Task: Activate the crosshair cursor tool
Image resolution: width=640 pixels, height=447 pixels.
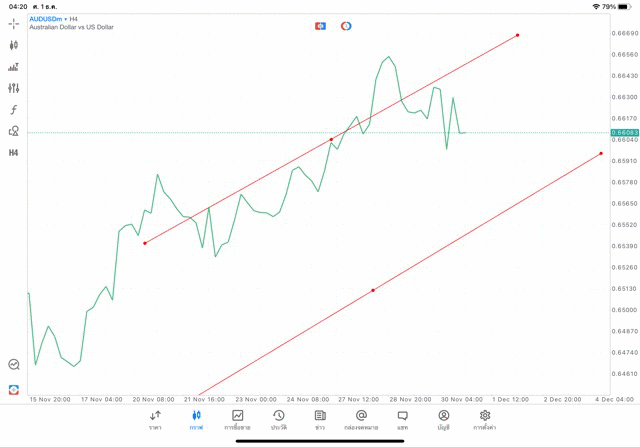Action: point(14,24)
